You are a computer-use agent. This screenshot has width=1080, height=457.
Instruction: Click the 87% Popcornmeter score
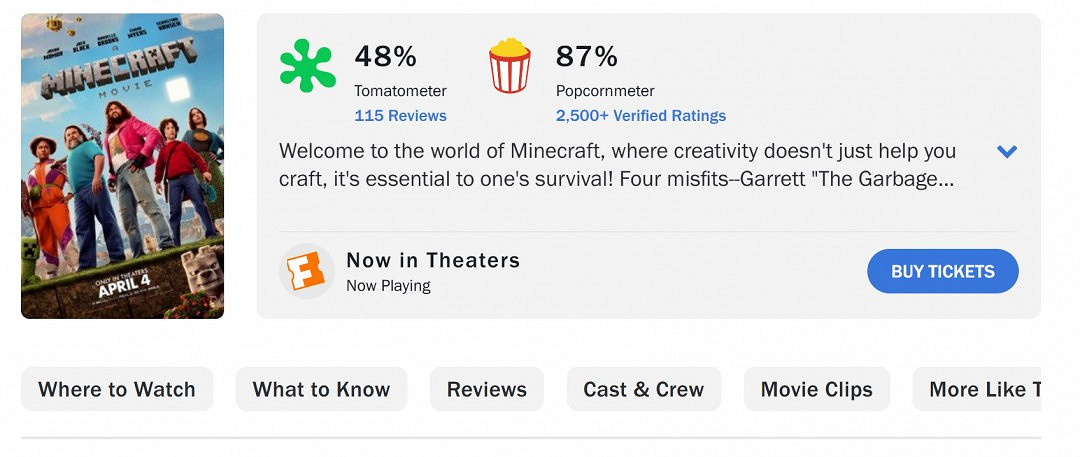click(x=587, y=56)
